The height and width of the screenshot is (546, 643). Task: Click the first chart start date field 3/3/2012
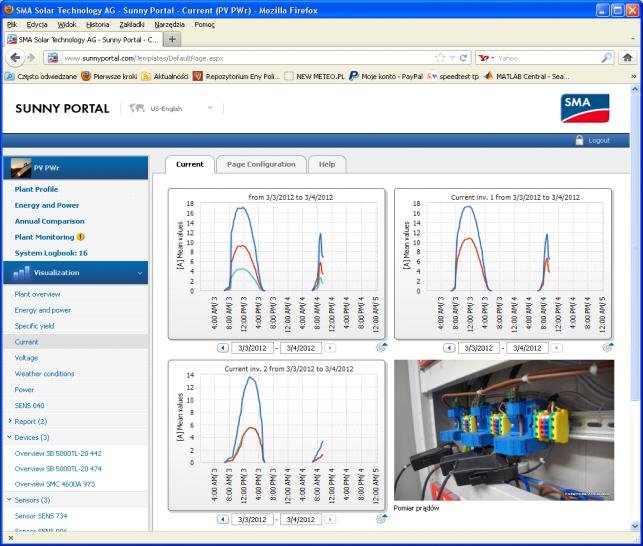pyautogui.click(x=252, y=348)
